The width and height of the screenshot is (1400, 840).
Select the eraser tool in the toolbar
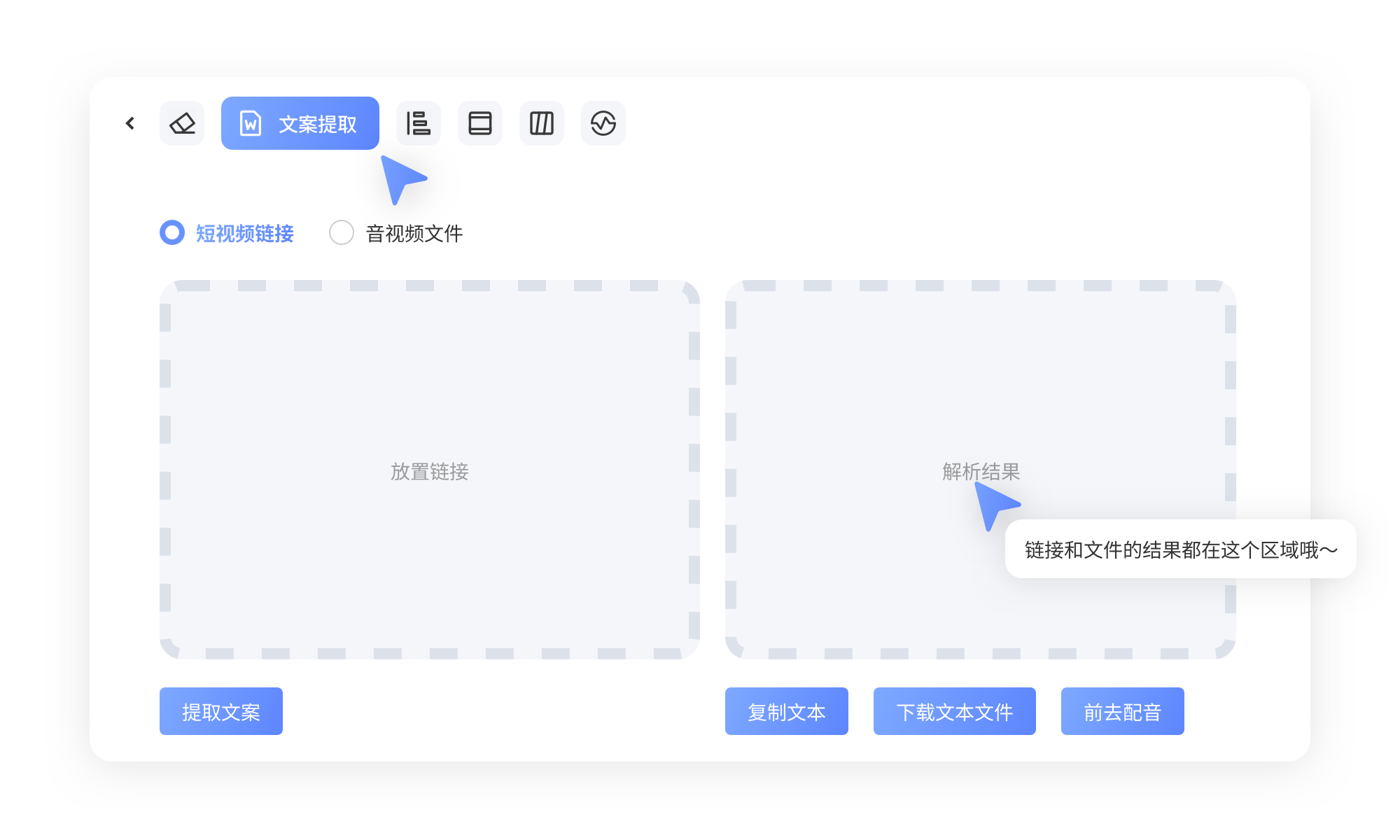tap(181, 123)
